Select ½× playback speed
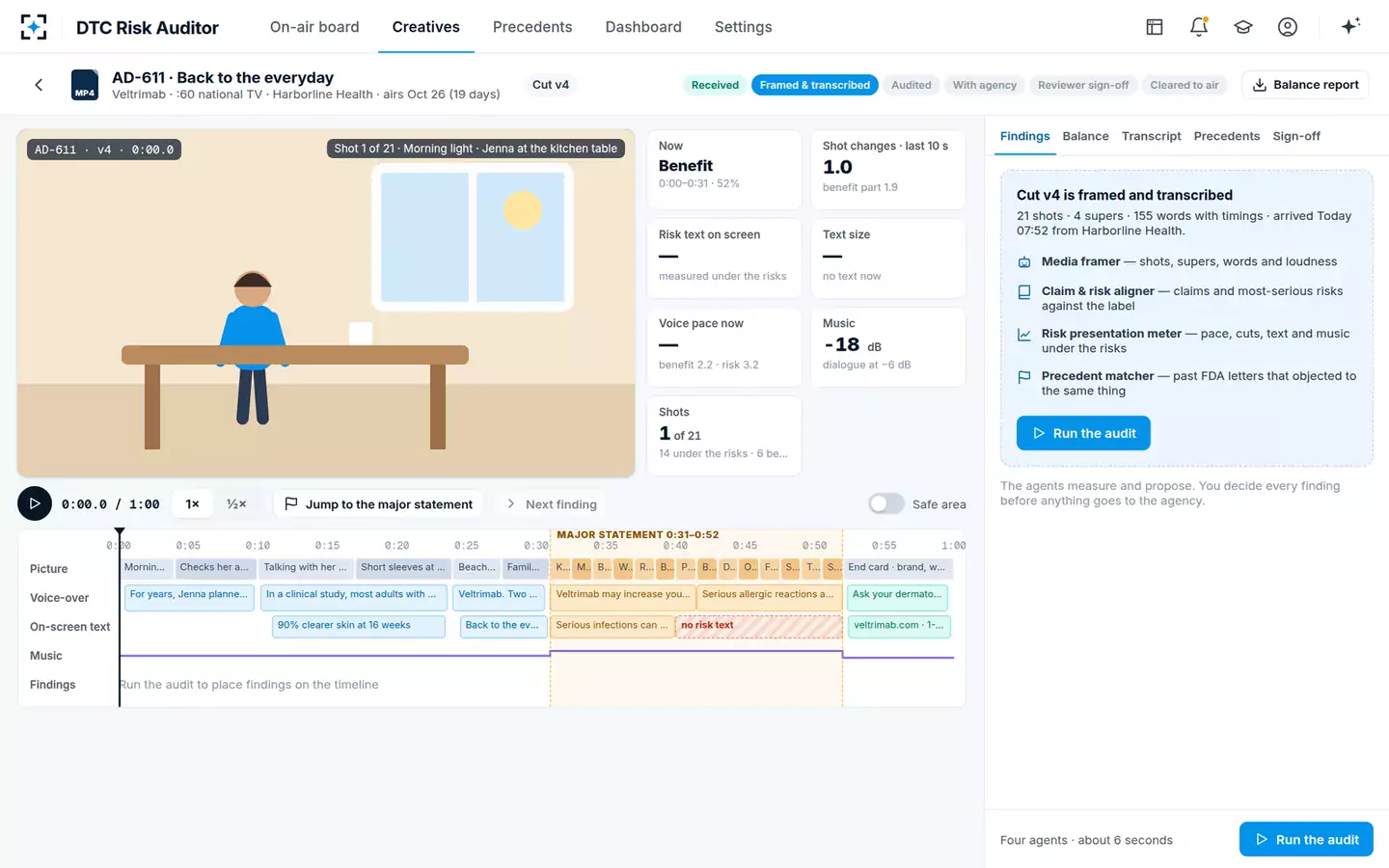 [x=236, y=503]
